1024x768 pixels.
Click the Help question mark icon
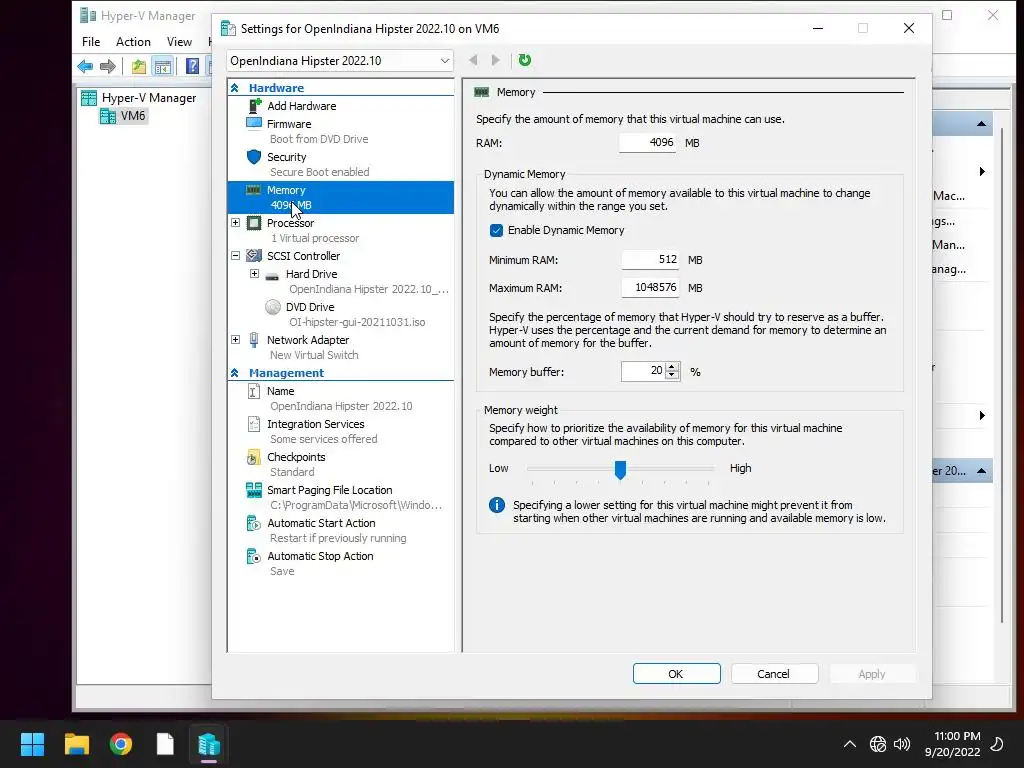192,66
